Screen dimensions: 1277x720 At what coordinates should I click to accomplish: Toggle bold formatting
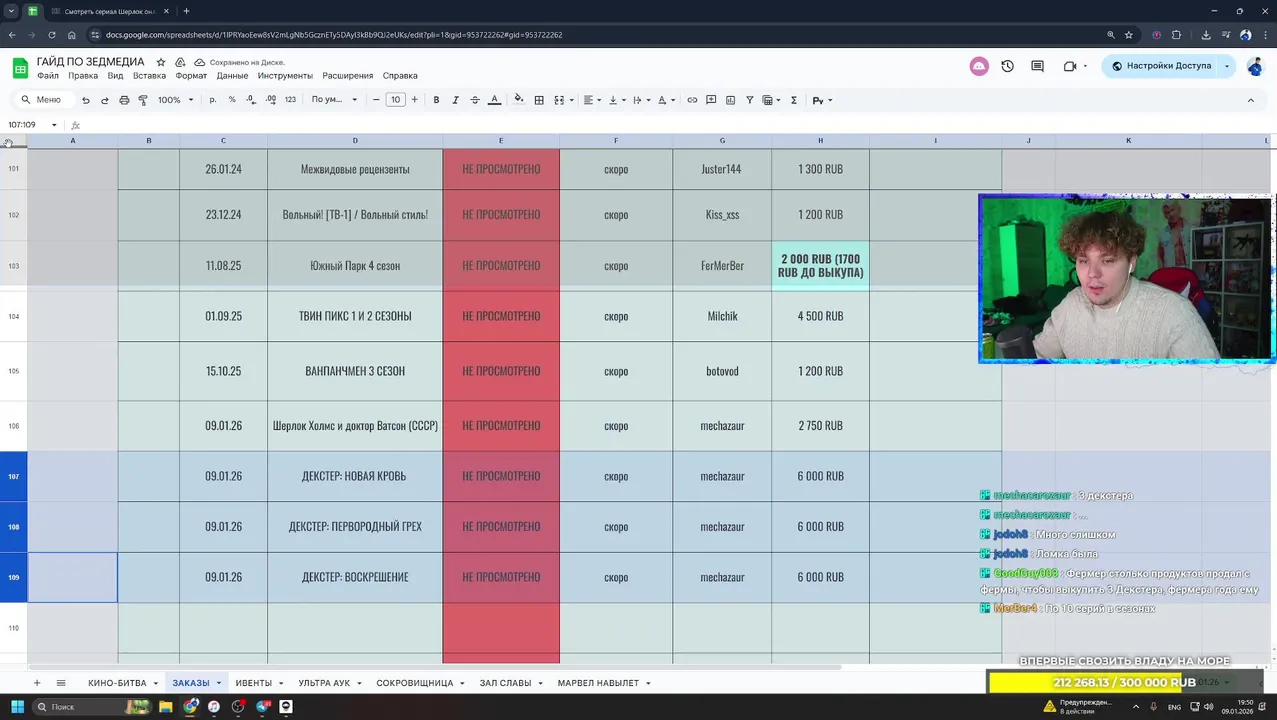pos(436,100)
